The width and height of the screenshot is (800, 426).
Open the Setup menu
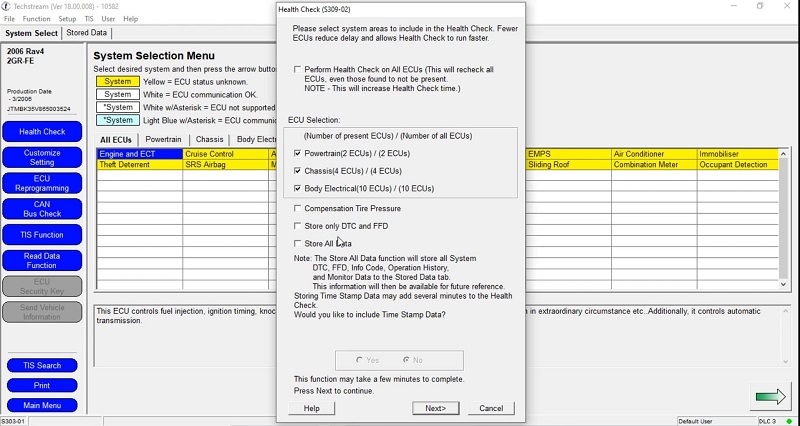(67, 19)
